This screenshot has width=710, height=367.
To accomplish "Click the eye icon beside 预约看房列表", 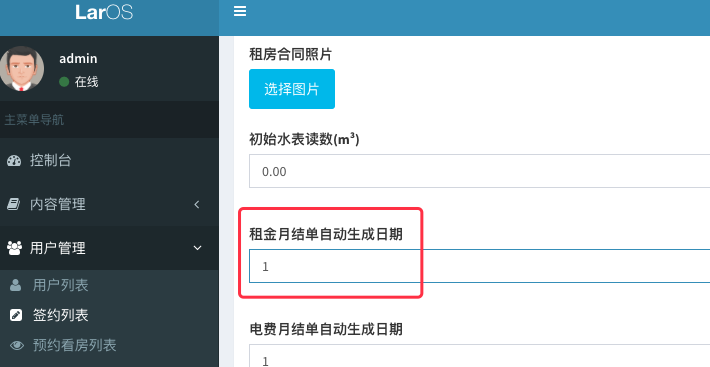I will click(x=17, y=346).
